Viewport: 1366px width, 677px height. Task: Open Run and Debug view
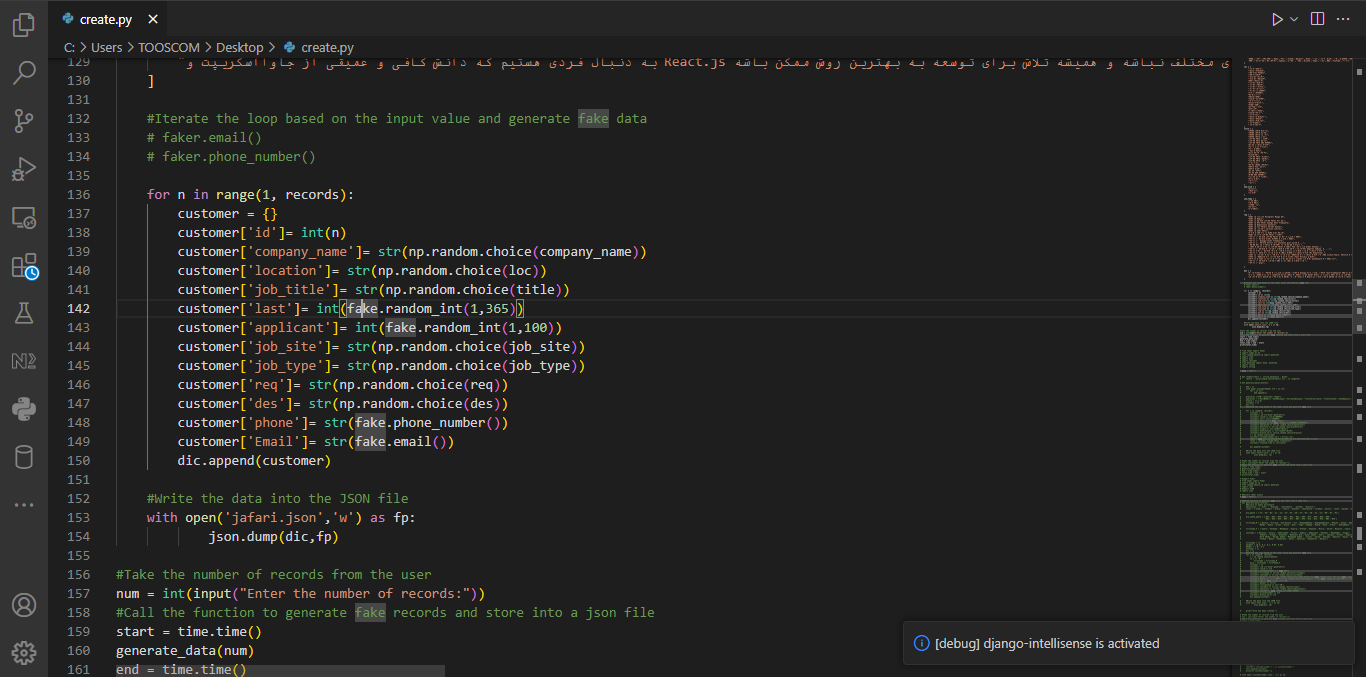coord(23,168)
